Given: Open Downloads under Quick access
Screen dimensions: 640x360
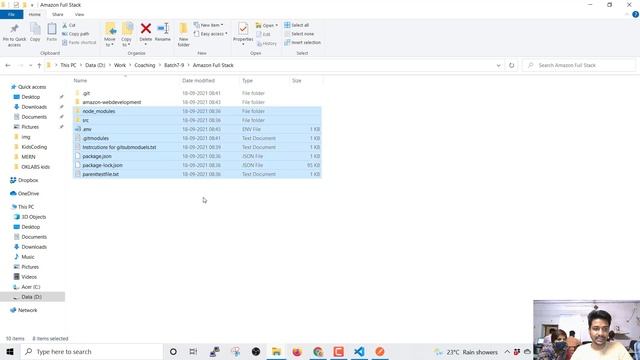Looking at the screenshot, I should 34,107.
